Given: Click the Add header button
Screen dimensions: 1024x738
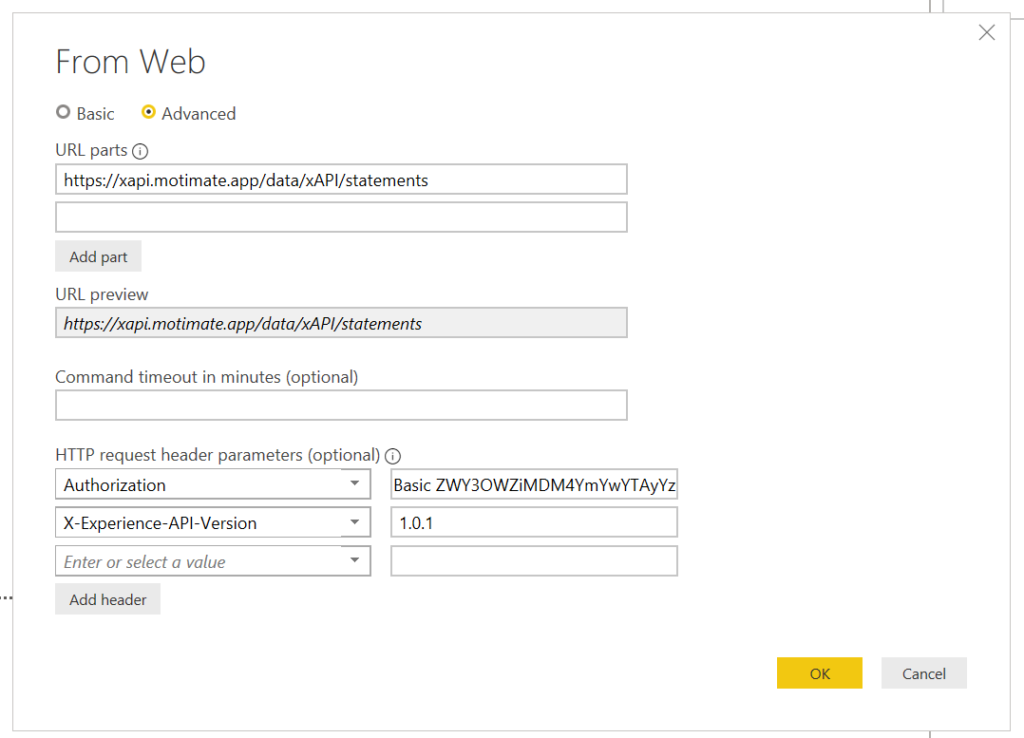Looking at the screenshot, I should point(108,600).
